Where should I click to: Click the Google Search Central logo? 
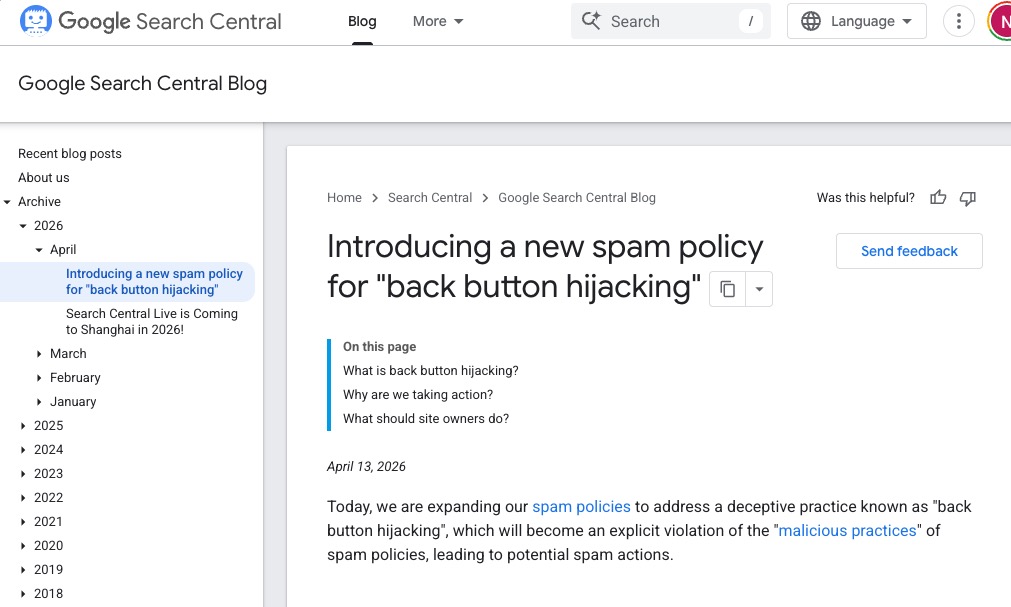[150, 21]
